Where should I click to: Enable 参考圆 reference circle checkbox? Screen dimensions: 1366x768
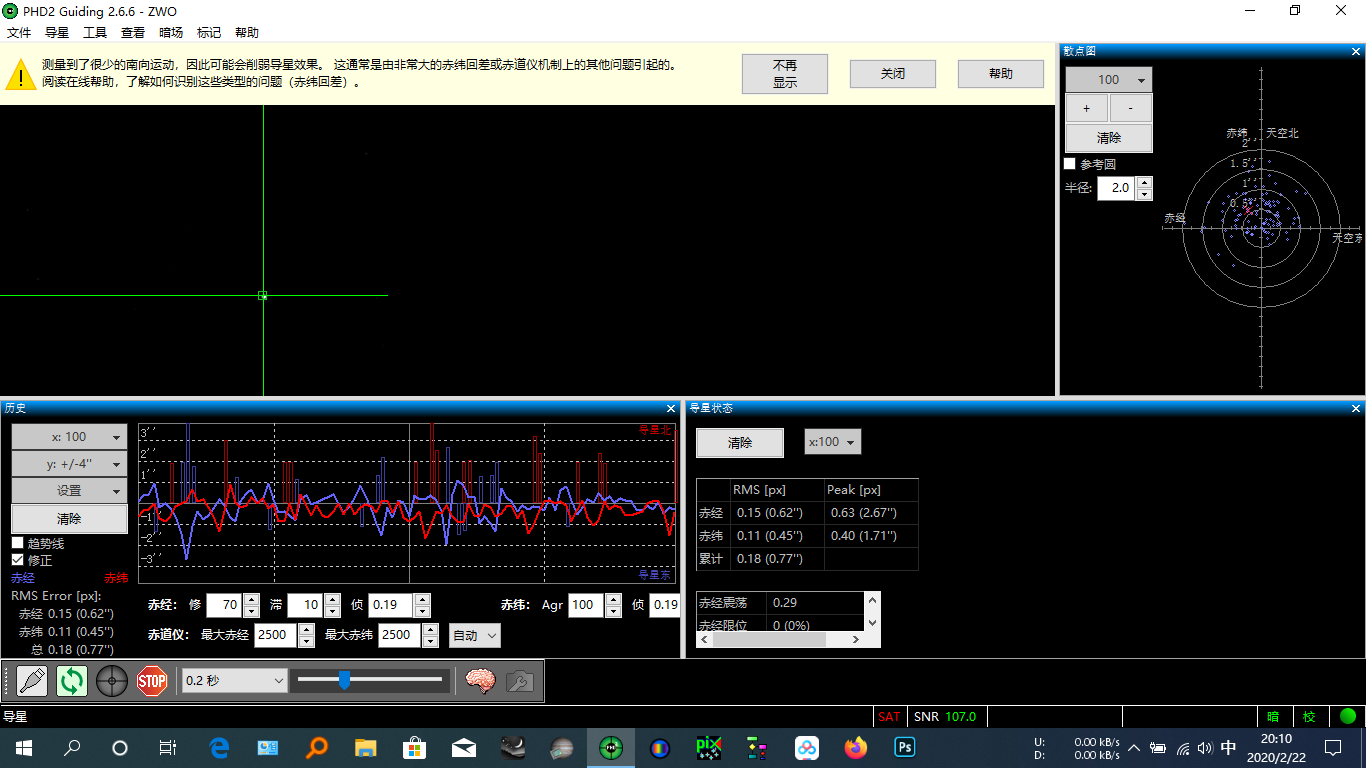(x=1070, y=164)
